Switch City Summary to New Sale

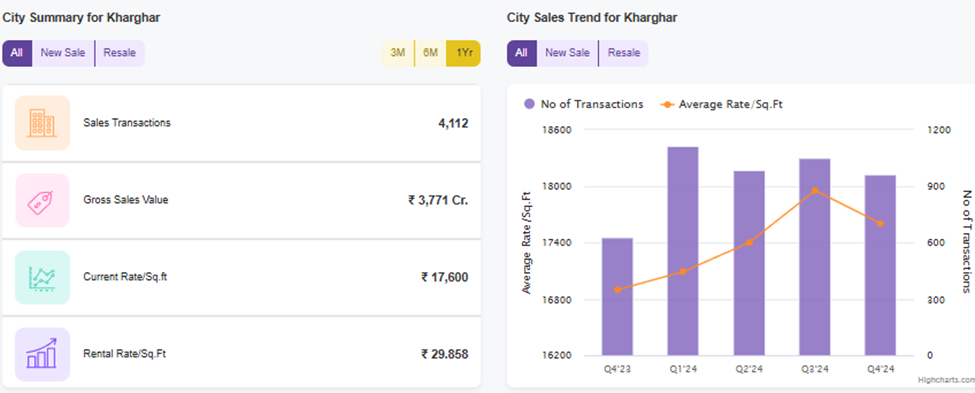click(x=63, y=53)
